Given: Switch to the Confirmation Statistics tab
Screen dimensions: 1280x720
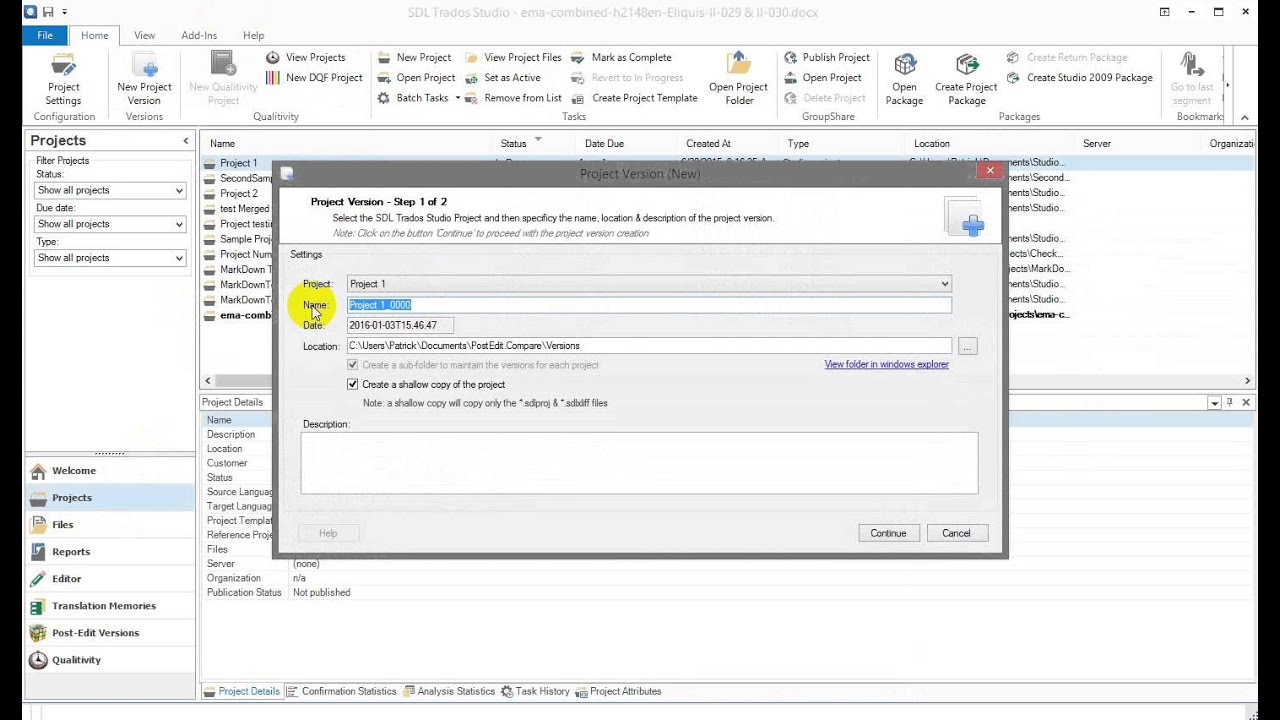Looking at the screenshot, I should (x=341, y=691).
